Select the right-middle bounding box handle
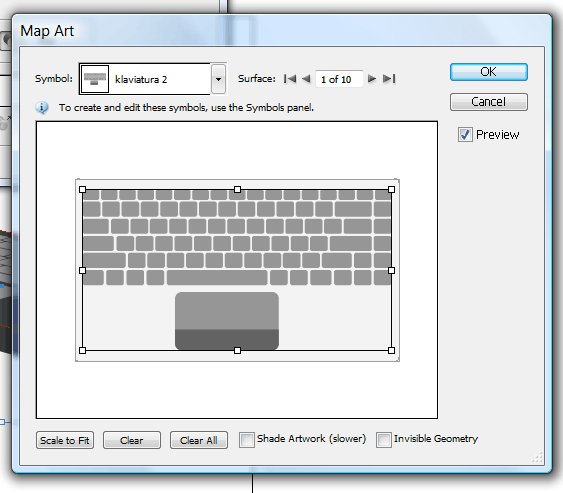Image resolution: width=563 pixels, height=493 pixels. (x=391, y=270)
